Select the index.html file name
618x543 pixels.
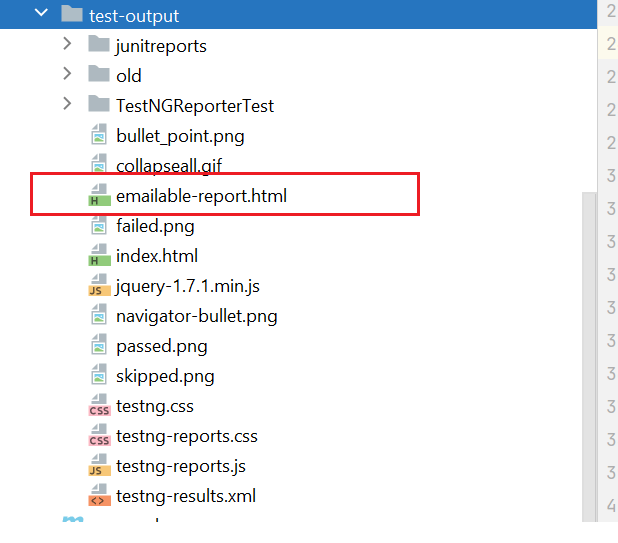(157, 256)
